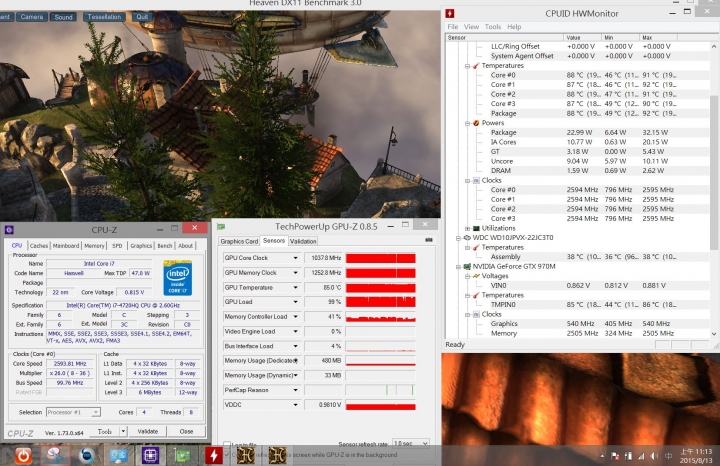Viewport: 720px width, 466px height.
Task: Show hidden system tray icons
Action: (x=602, y=456)
